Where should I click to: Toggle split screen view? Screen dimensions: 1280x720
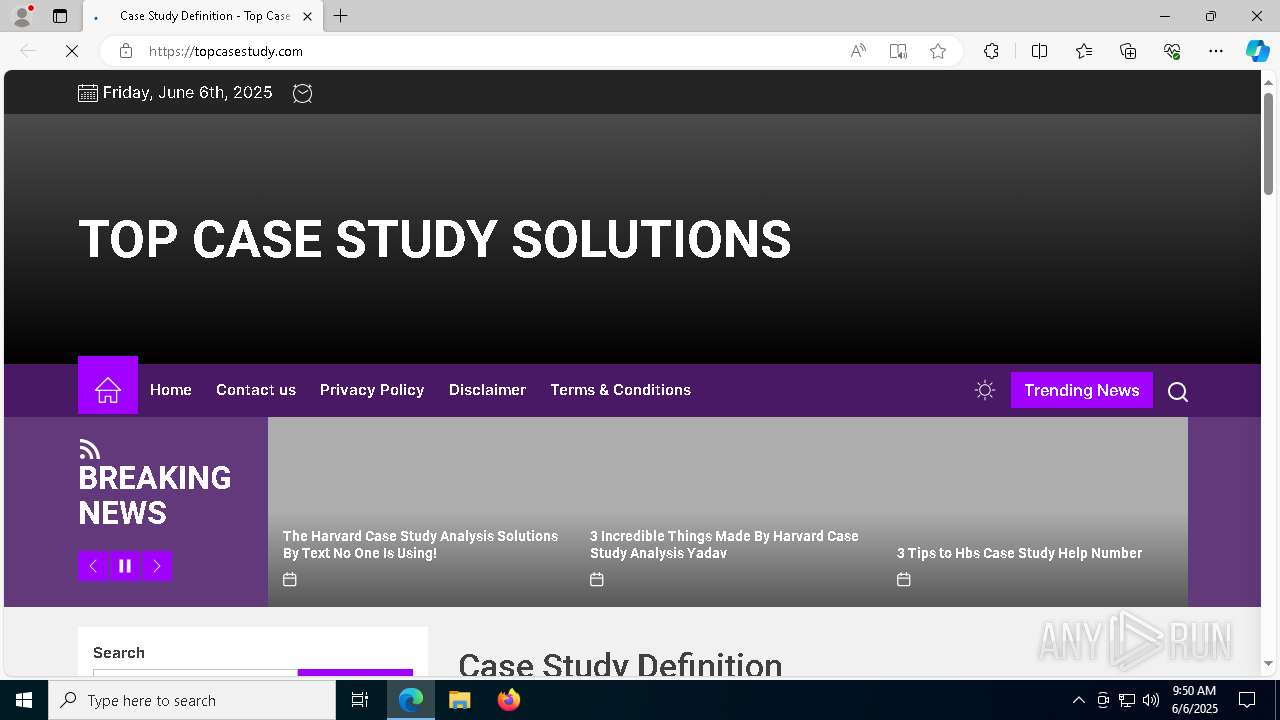[x=1039, y=51]
